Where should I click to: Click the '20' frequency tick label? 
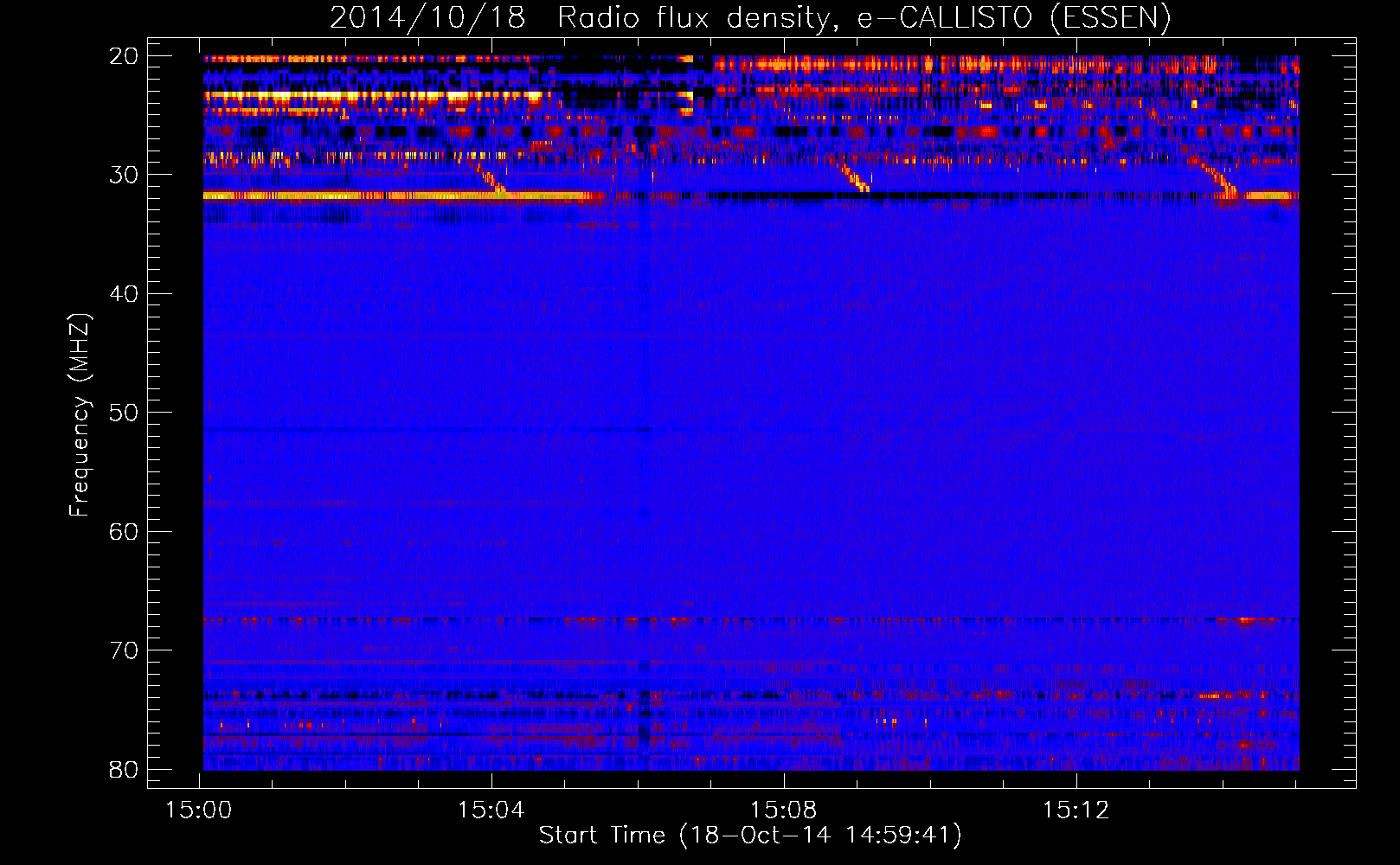coord(124,56)
